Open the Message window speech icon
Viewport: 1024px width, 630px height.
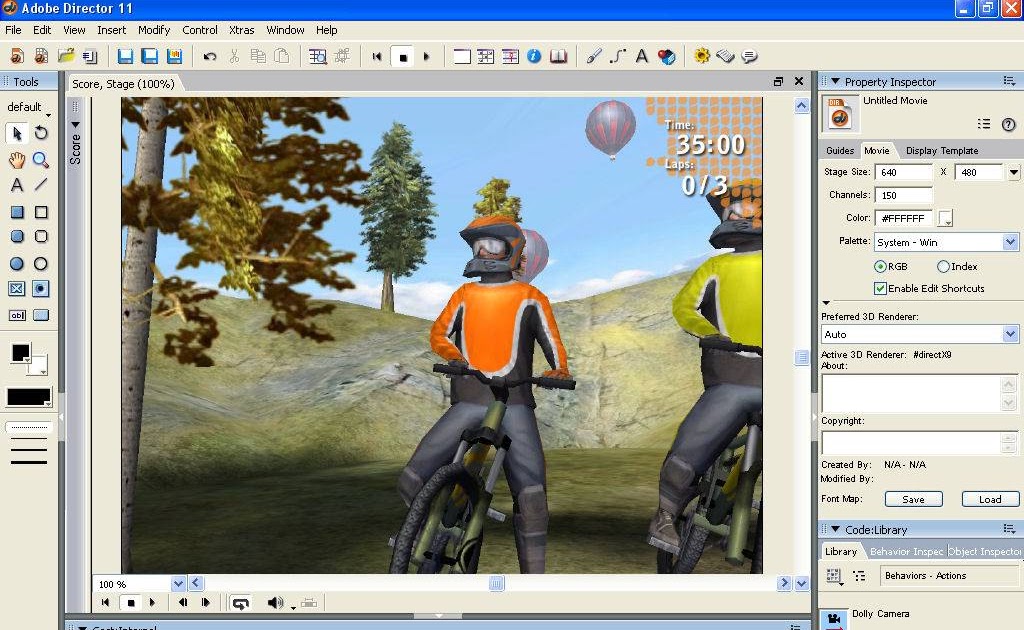point(750,57)
